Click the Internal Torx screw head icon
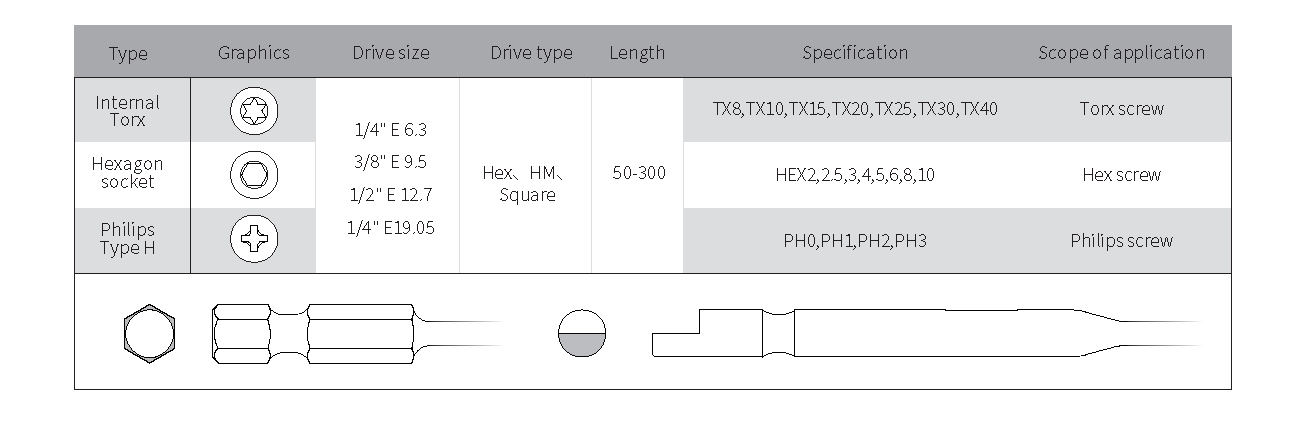Image resolution: width=1313 pixels, height=432 pixels. [253, 111]
